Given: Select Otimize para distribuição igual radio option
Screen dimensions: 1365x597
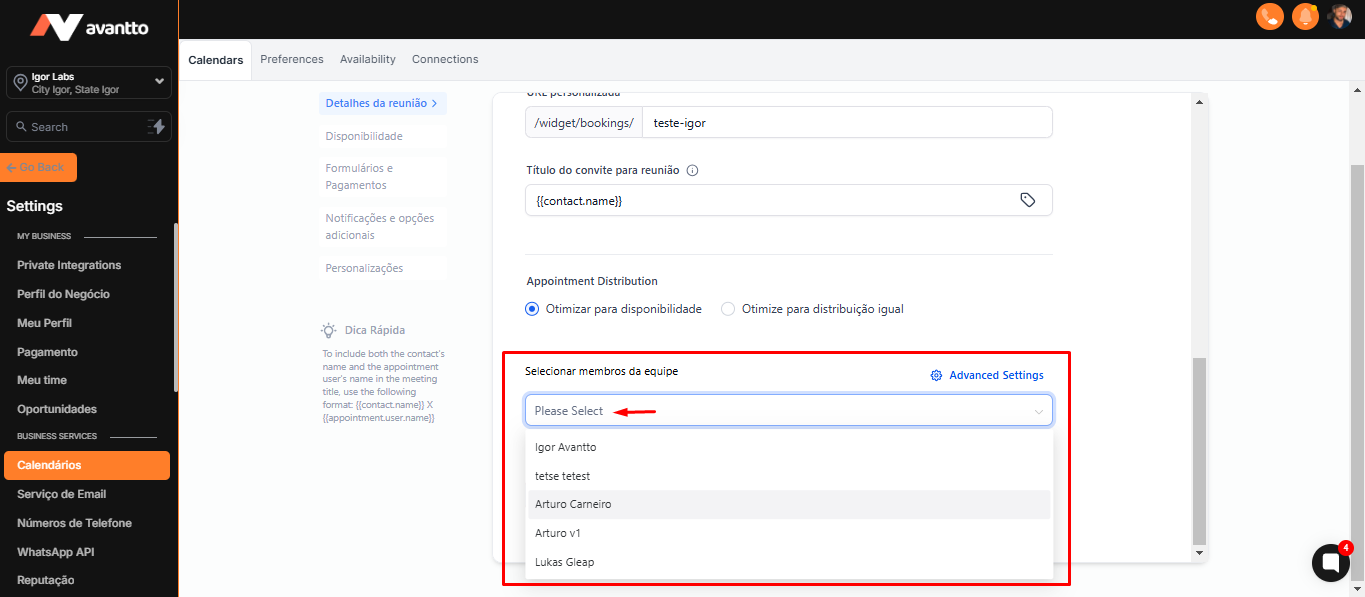Looking at the screenshot, I should pyautogui.click(x=728, y=309).
